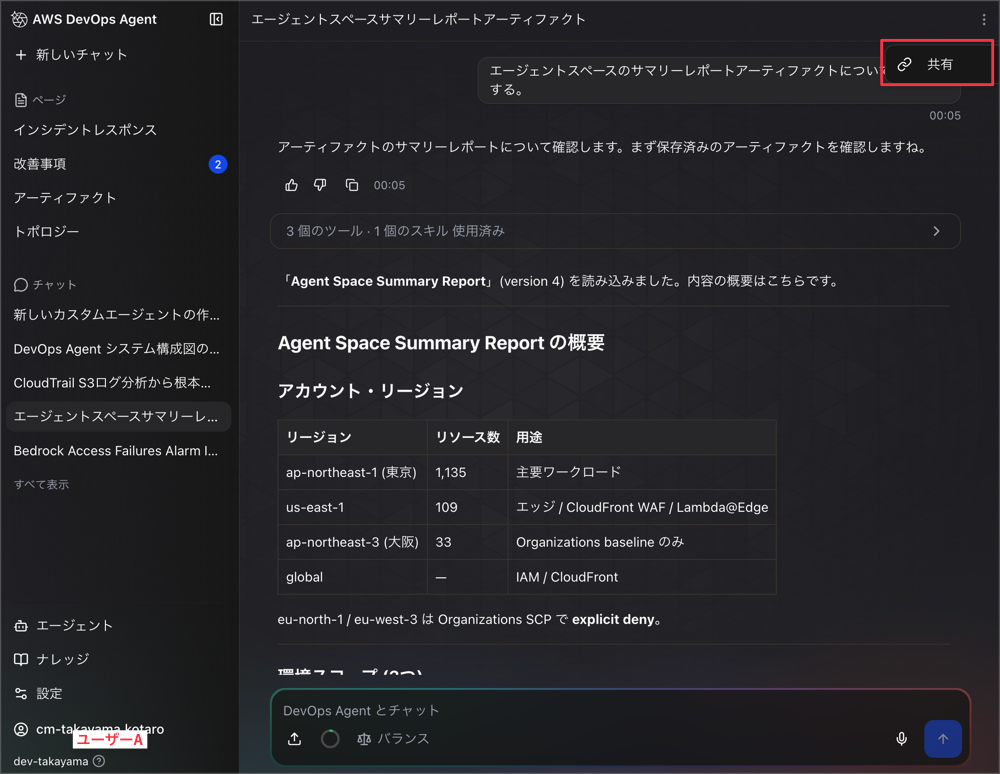Click the robot icon beside エージェント
1000x774 pixels.
pos(21,625)
